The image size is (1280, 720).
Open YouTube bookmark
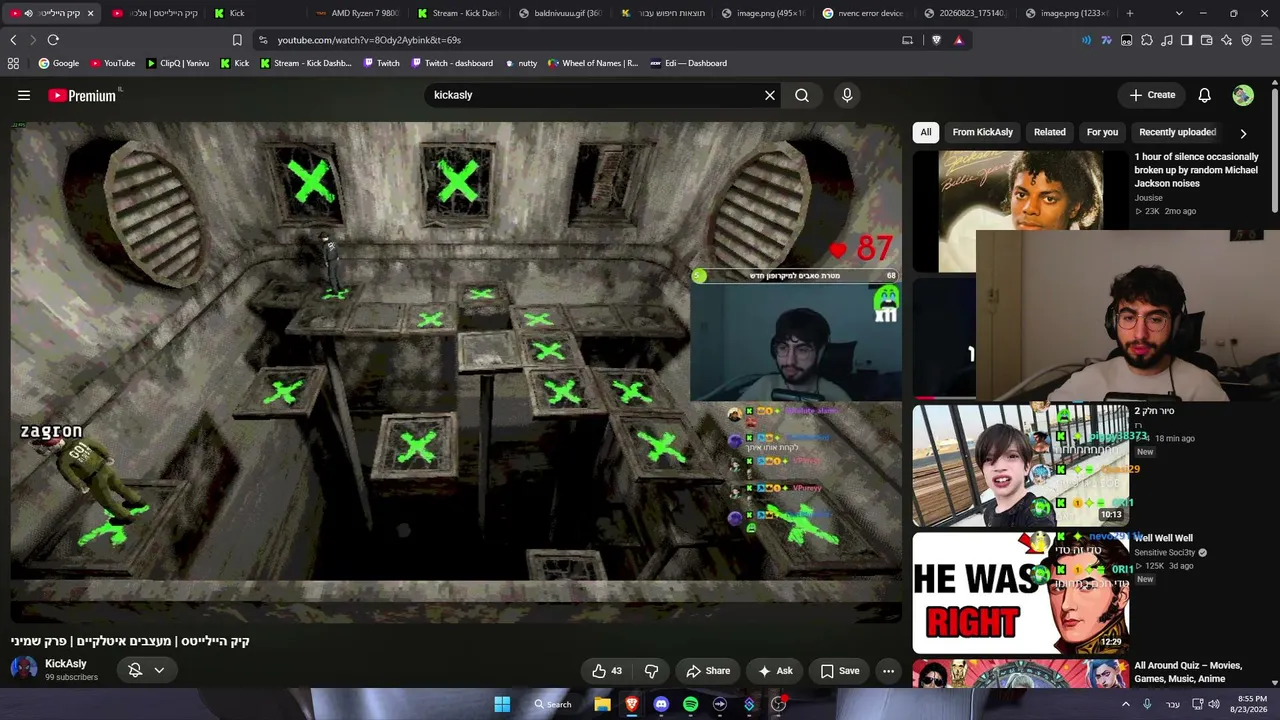pos(113,63)
